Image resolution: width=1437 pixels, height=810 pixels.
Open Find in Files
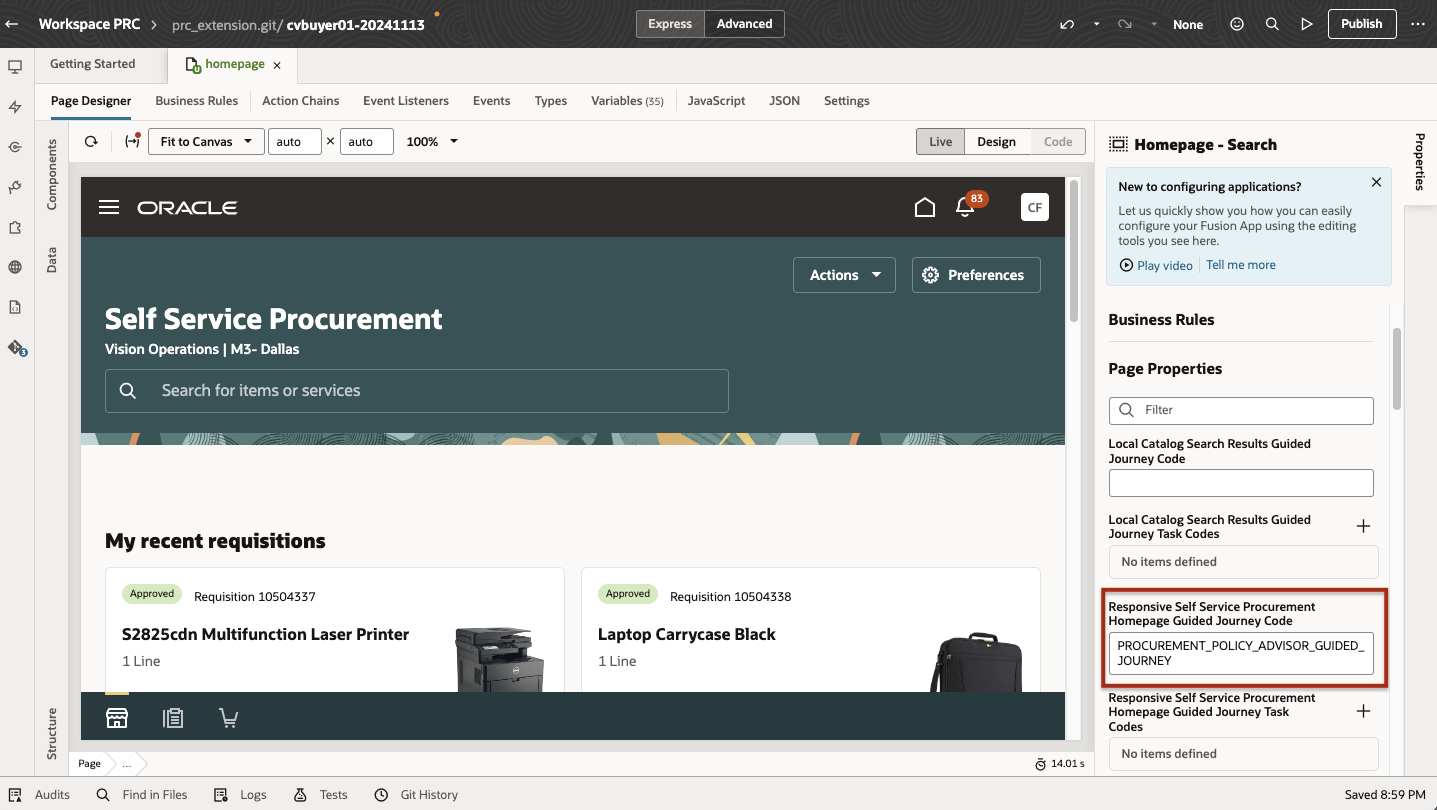pyautogui.click(x=142, y=795)
